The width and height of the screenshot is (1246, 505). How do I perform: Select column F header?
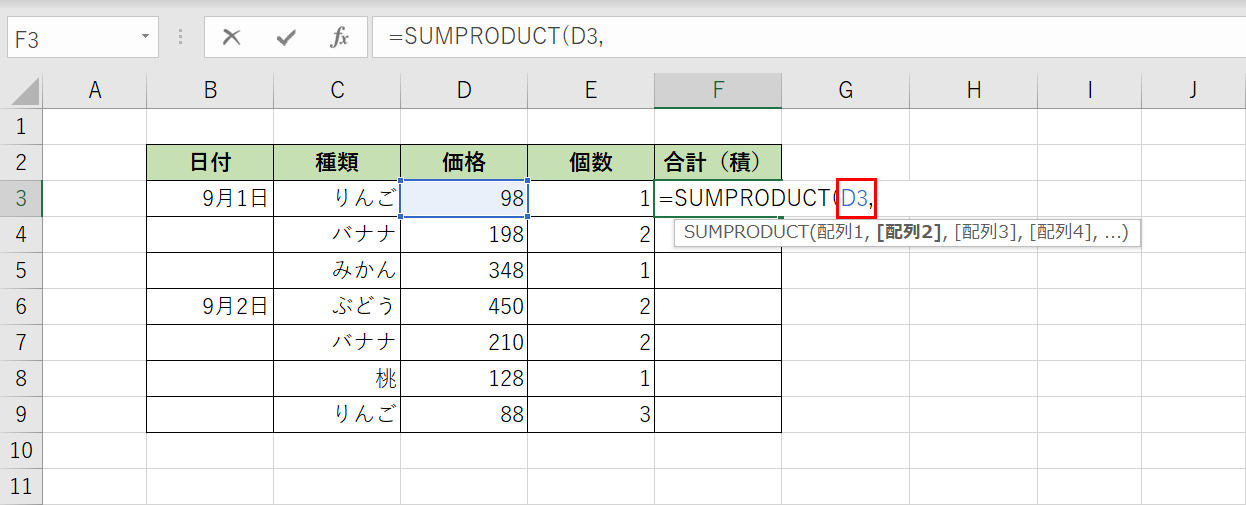click(718, 90)
